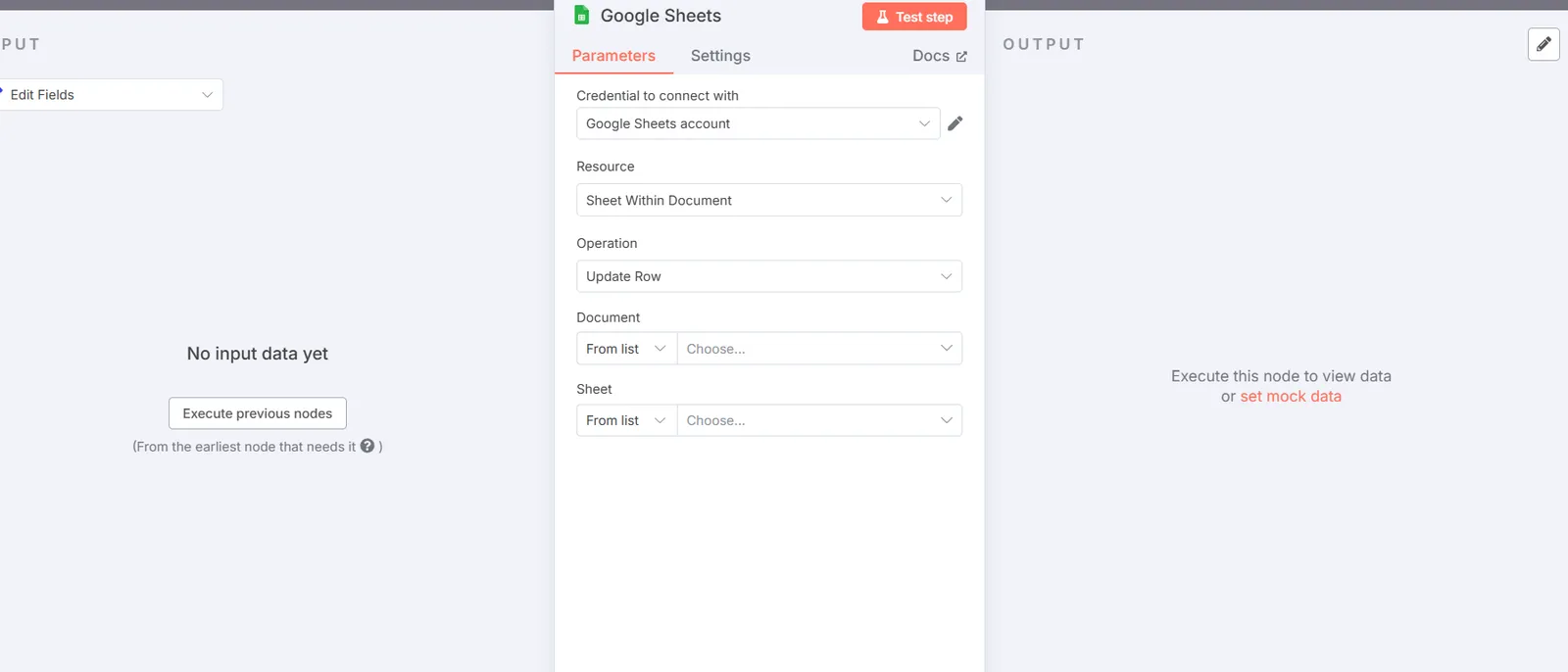Image resolution: width=1568 pixels, height=672 pixels.
Task: Click the set mock data link
Action: pos(1291,397)
